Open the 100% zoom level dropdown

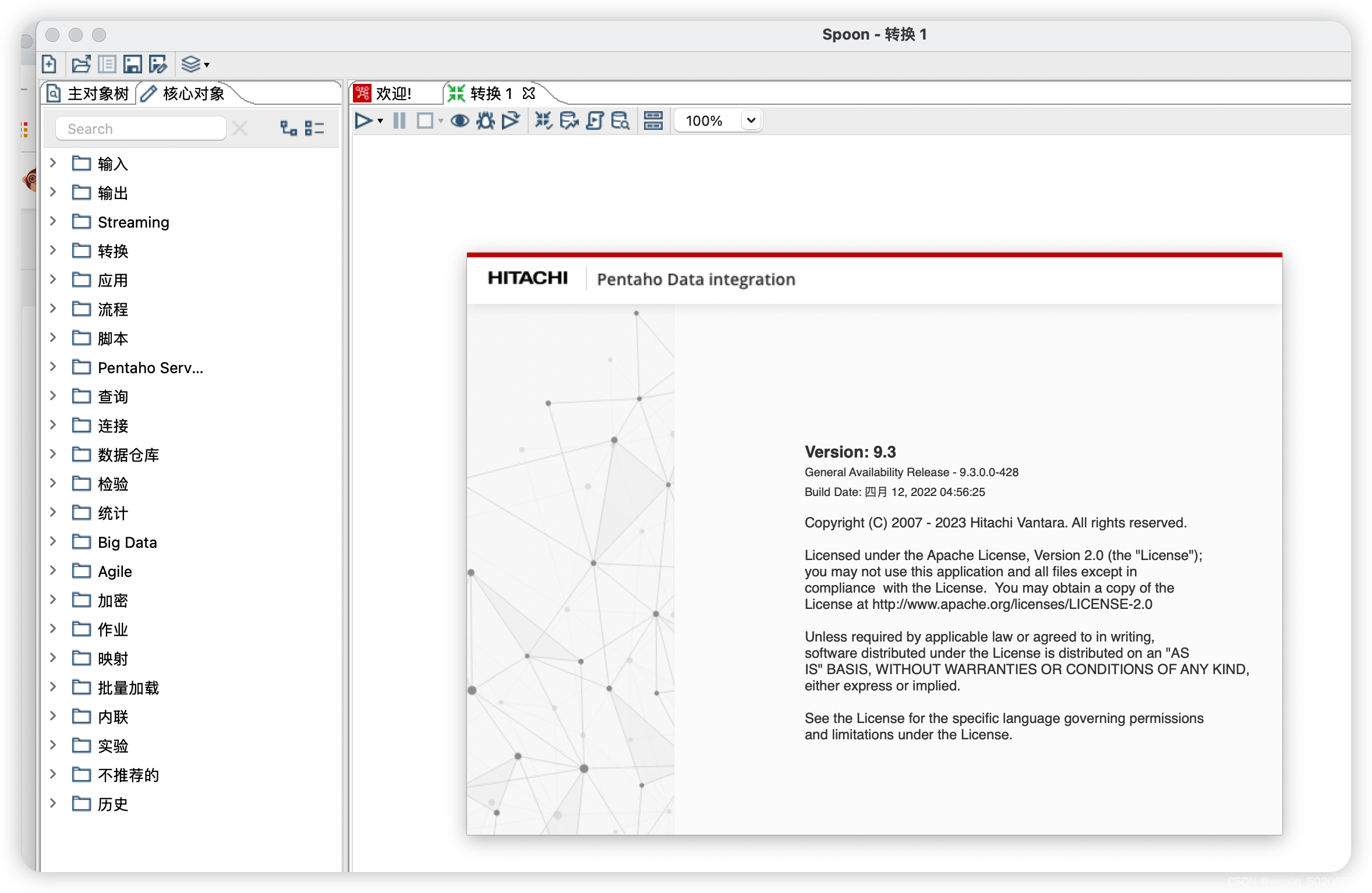(751, 121)
